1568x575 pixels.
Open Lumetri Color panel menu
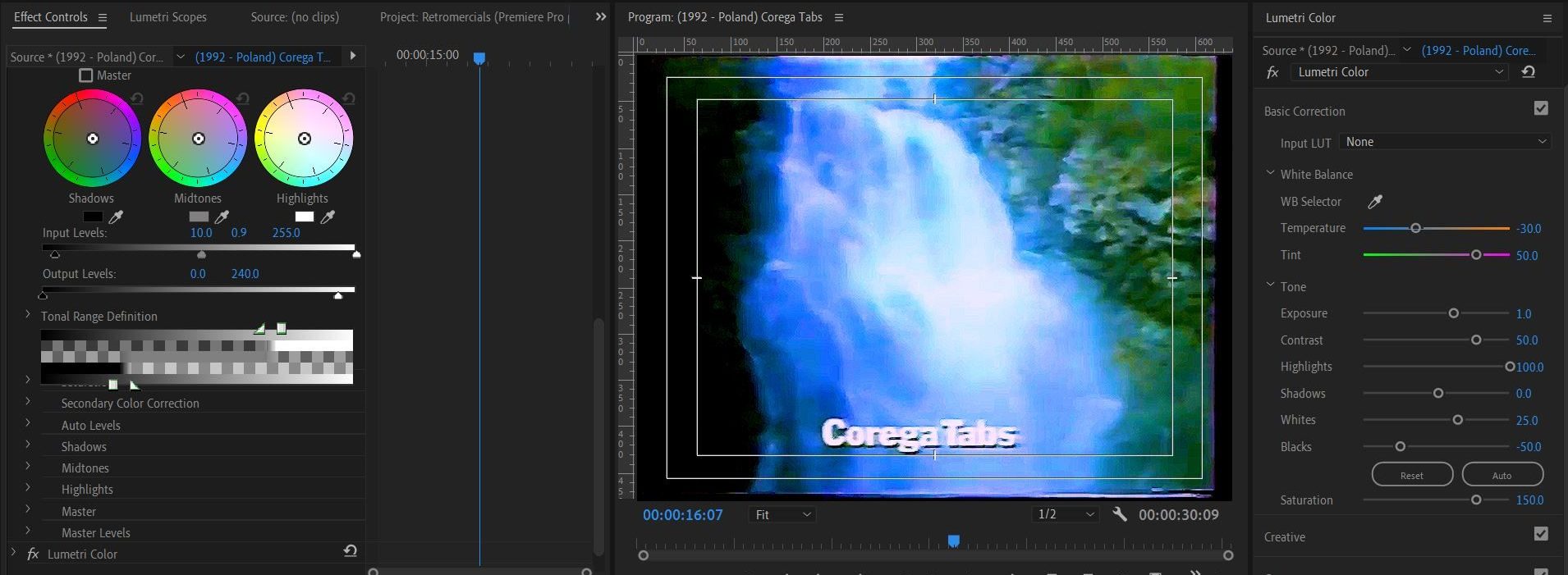click(x=1547, y=17)
